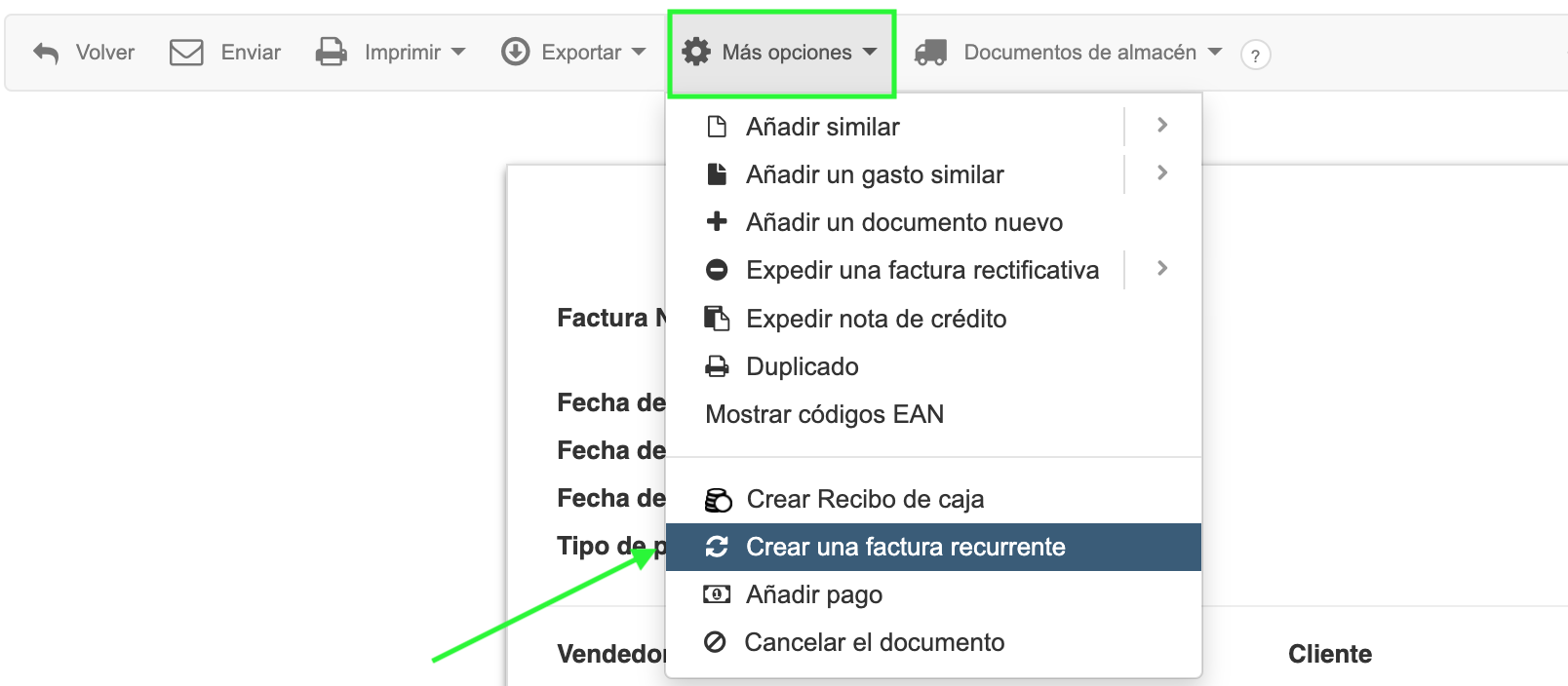Image resolution: width=1568 pixels, height=686 pixels.
Task: Click the warehouse truck icon
Action: coord(930,53)
